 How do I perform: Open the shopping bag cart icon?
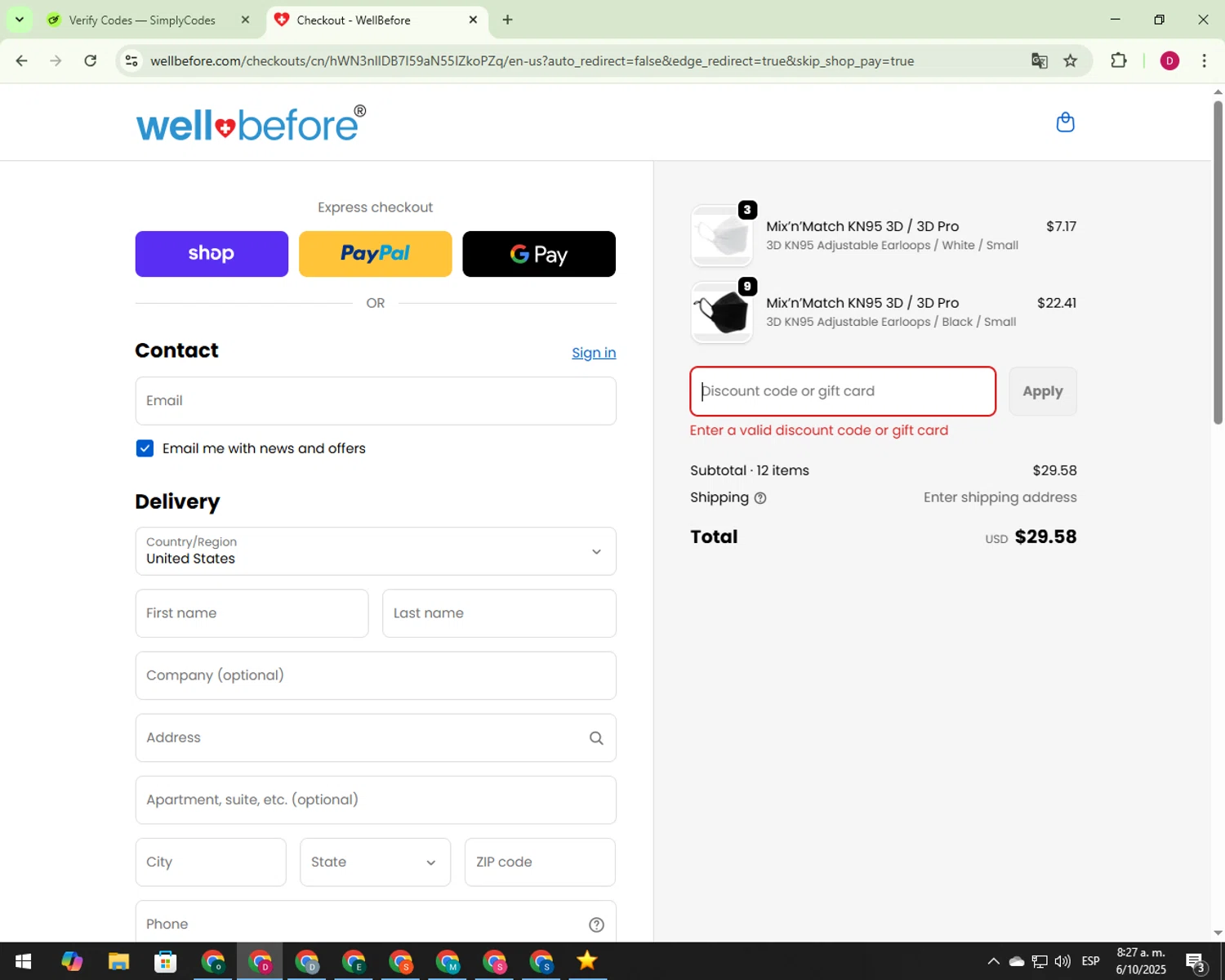tap(1065, 122)
